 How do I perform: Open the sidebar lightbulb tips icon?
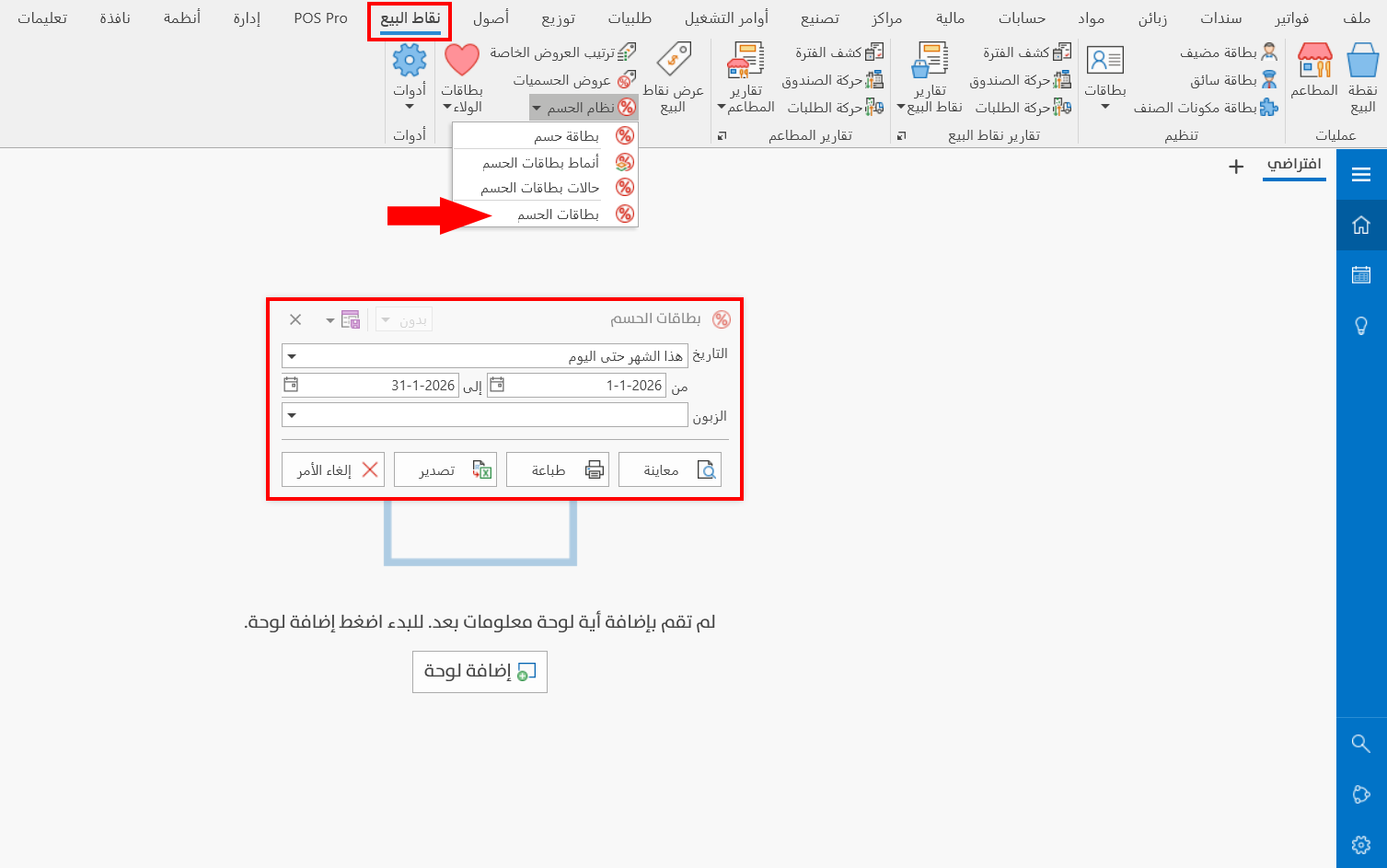[x=1361, y=325]
